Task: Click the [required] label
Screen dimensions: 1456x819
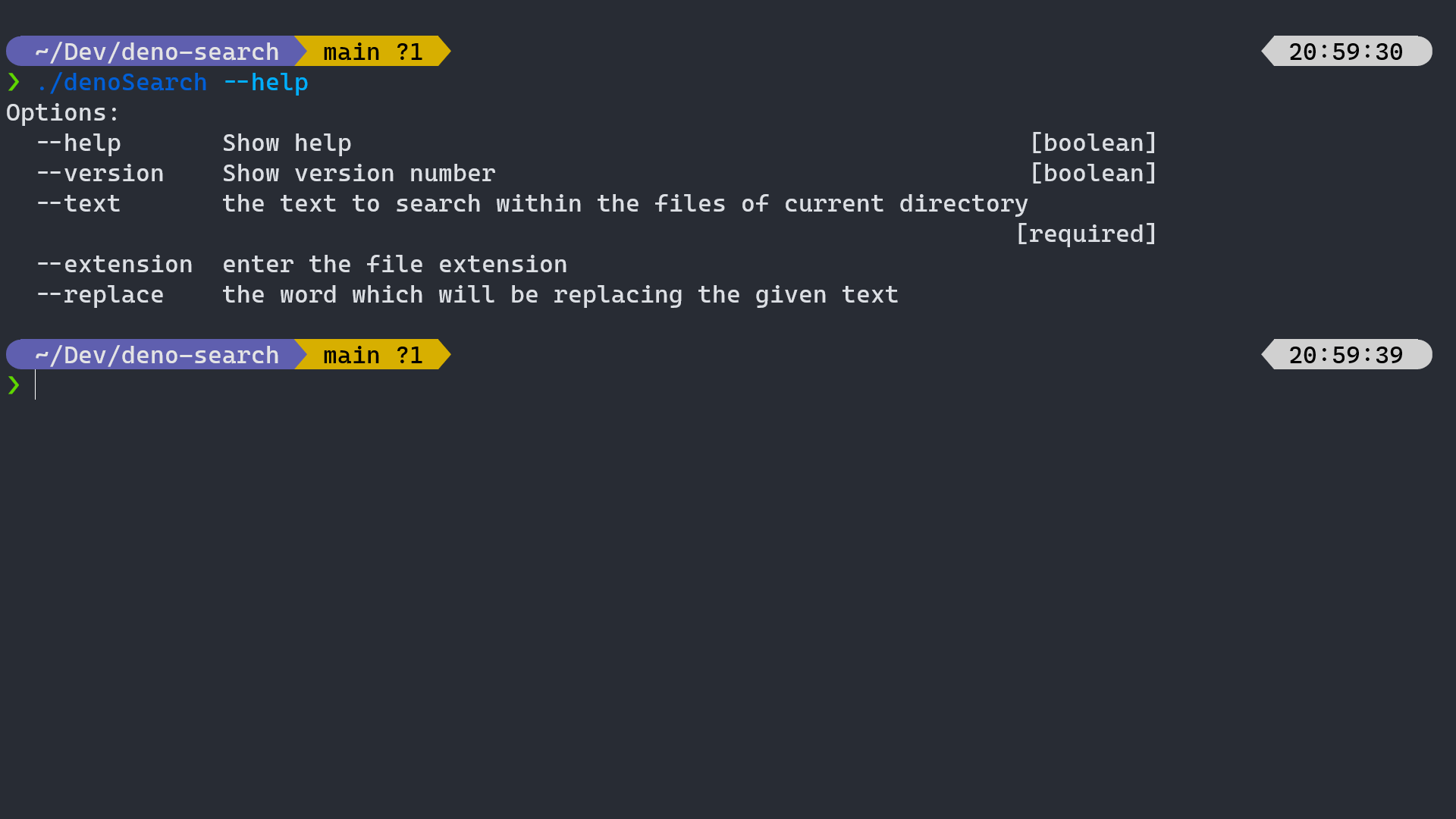Action: (1086, 234)
